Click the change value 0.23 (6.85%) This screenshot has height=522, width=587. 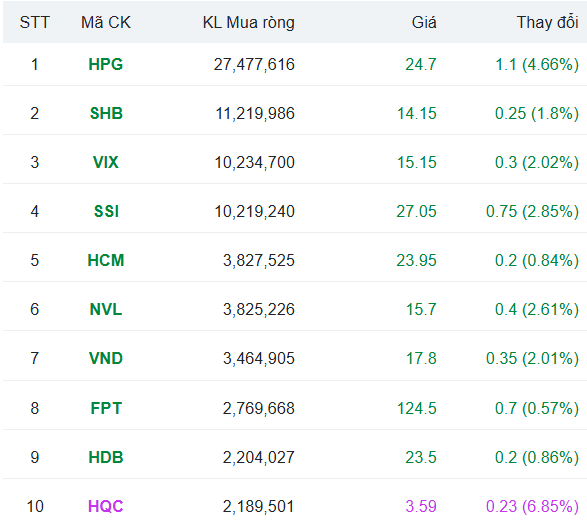532,507
